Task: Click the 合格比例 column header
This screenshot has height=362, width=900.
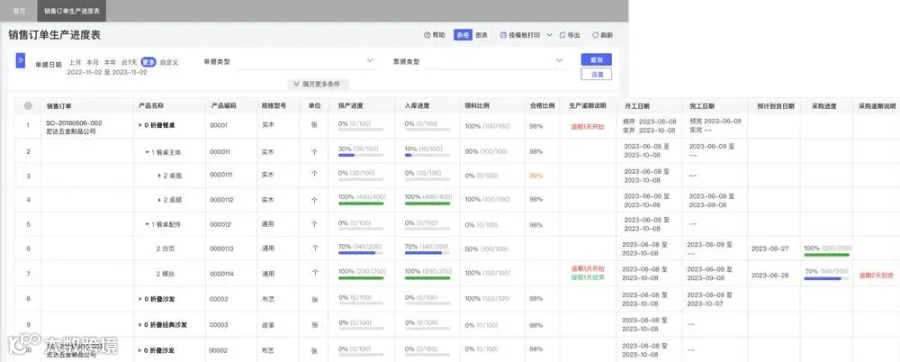Action: 542,106
